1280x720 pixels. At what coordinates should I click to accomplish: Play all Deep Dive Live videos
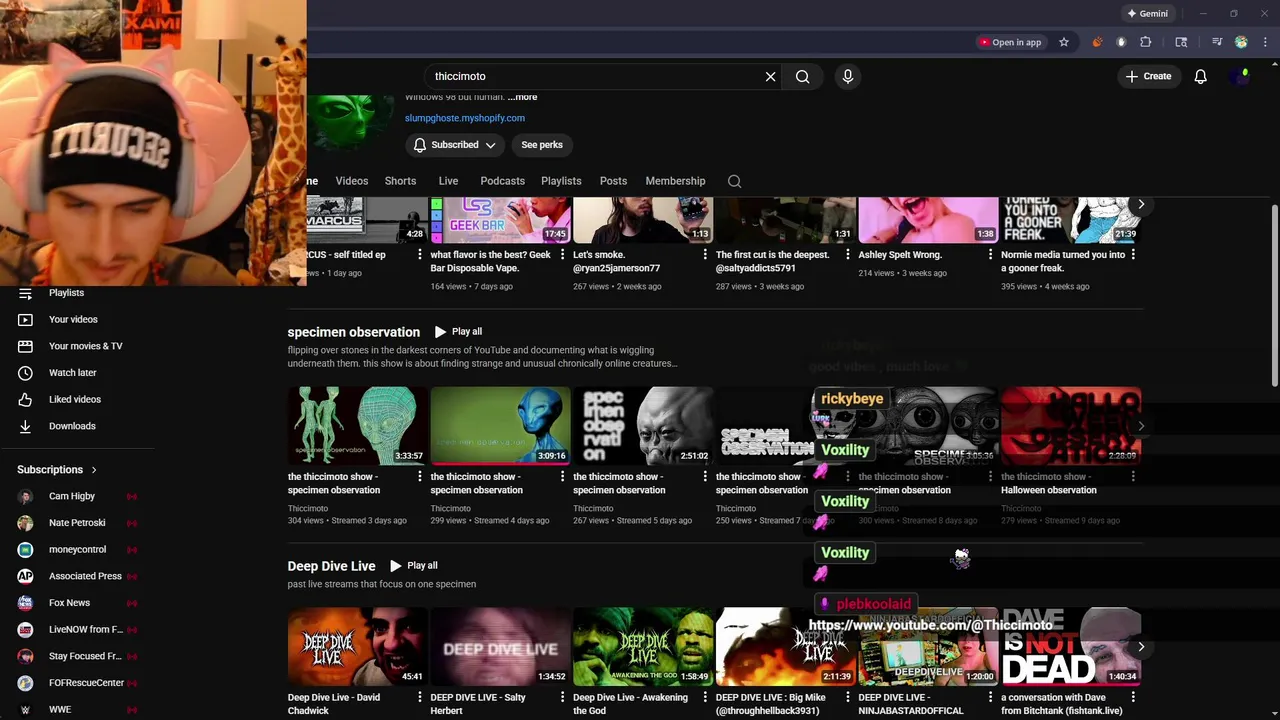pos(414,565)
